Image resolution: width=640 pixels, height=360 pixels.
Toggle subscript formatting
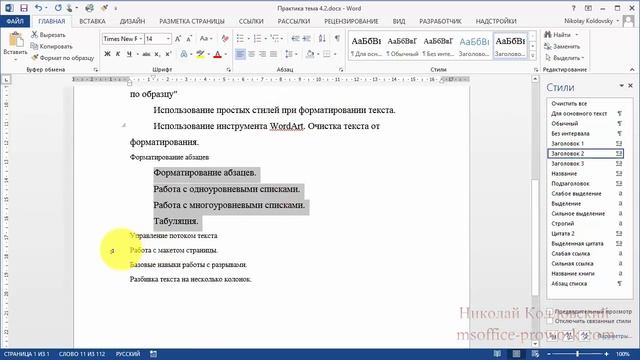click(x=158, y=54)
